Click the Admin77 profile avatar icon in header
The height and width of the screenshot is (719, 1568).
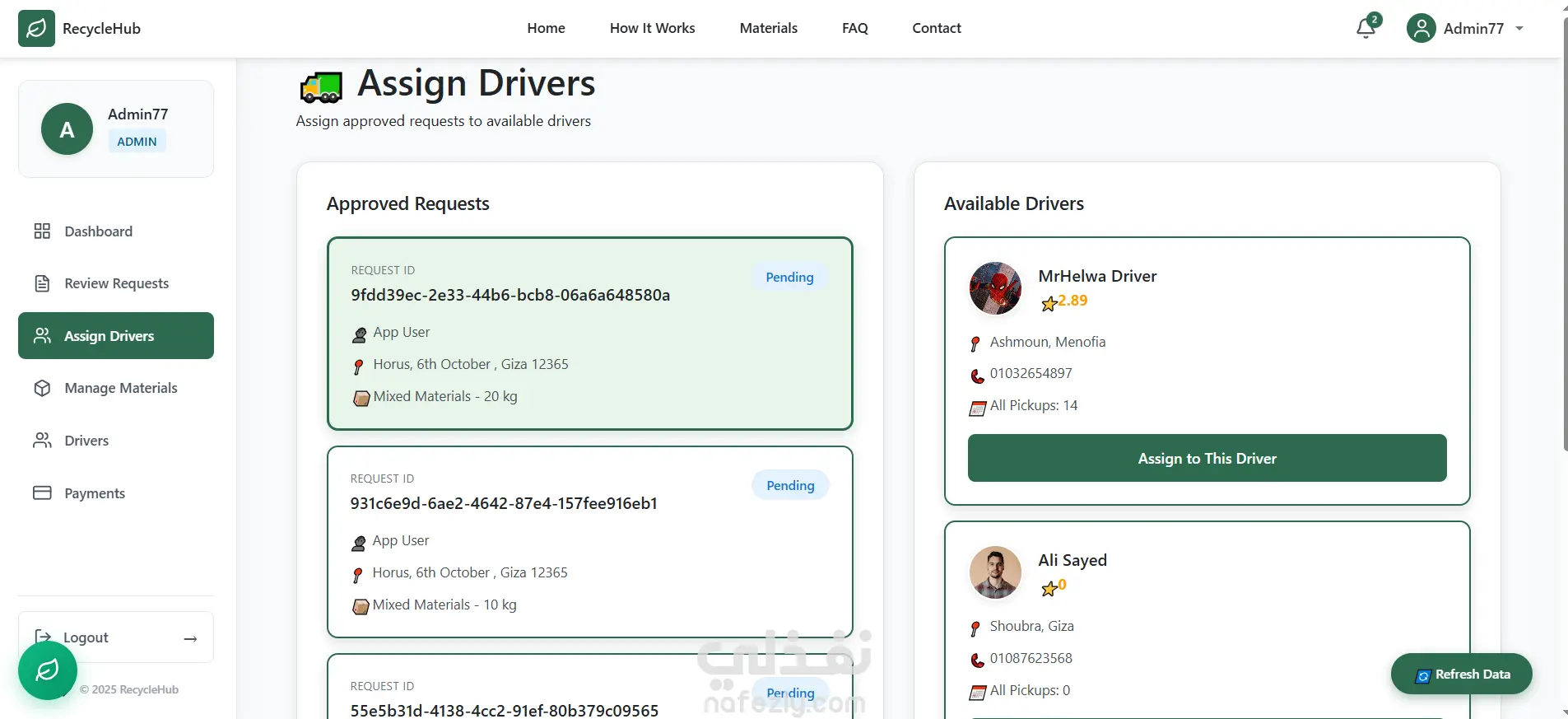coord(1421,29)
